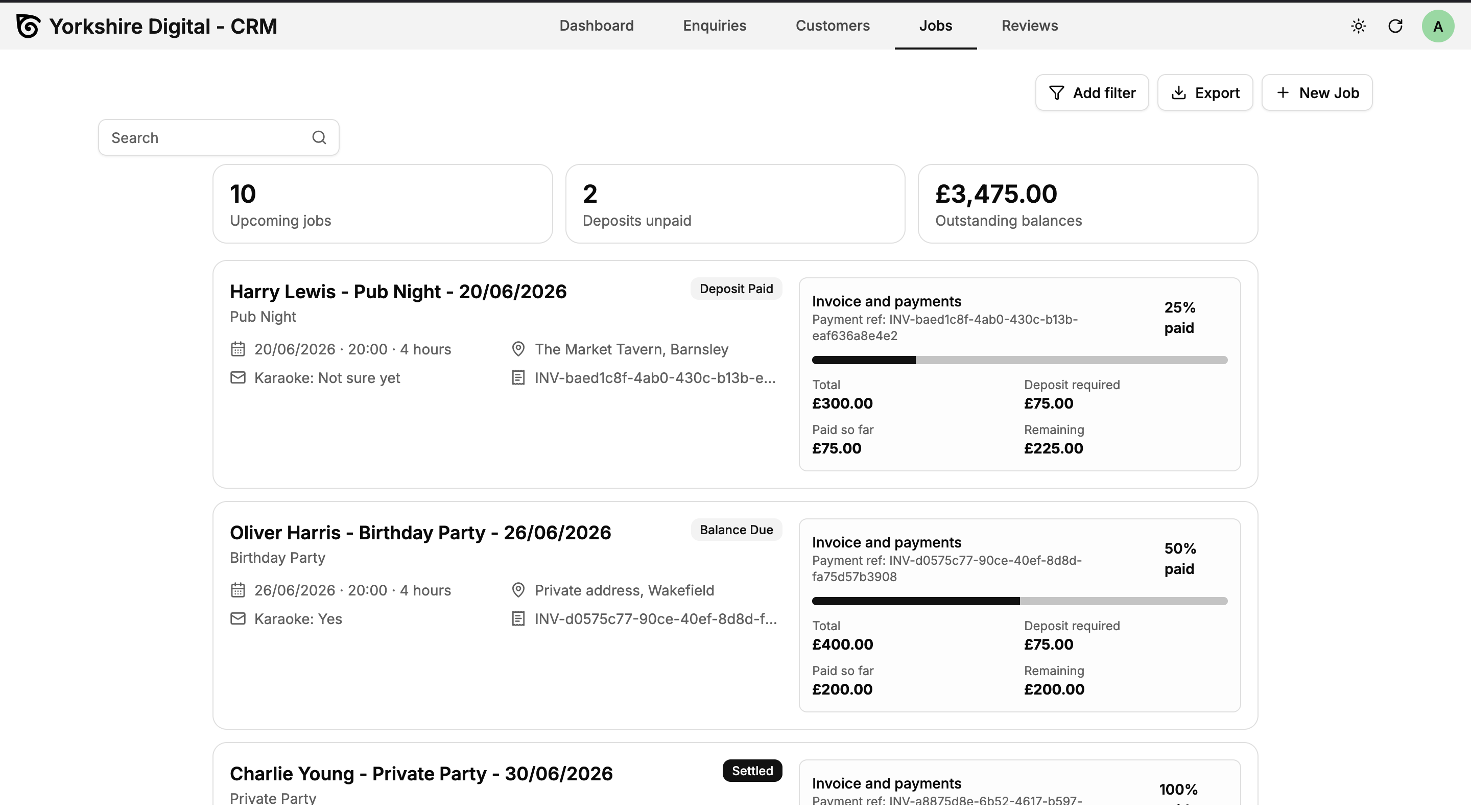Click calendar icon in Harry Lewis job
The image size is (1471, 812).
(x=238, y=349)
